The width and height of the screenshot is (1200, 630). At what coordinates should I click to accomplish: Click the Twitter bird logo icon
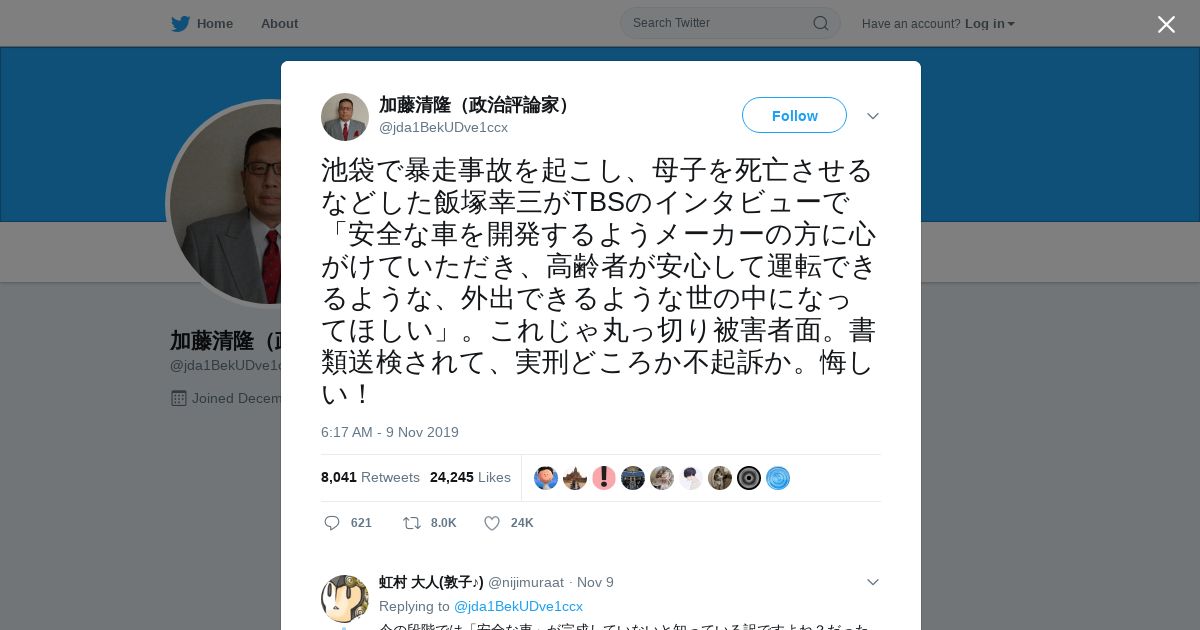coord(180,24)
